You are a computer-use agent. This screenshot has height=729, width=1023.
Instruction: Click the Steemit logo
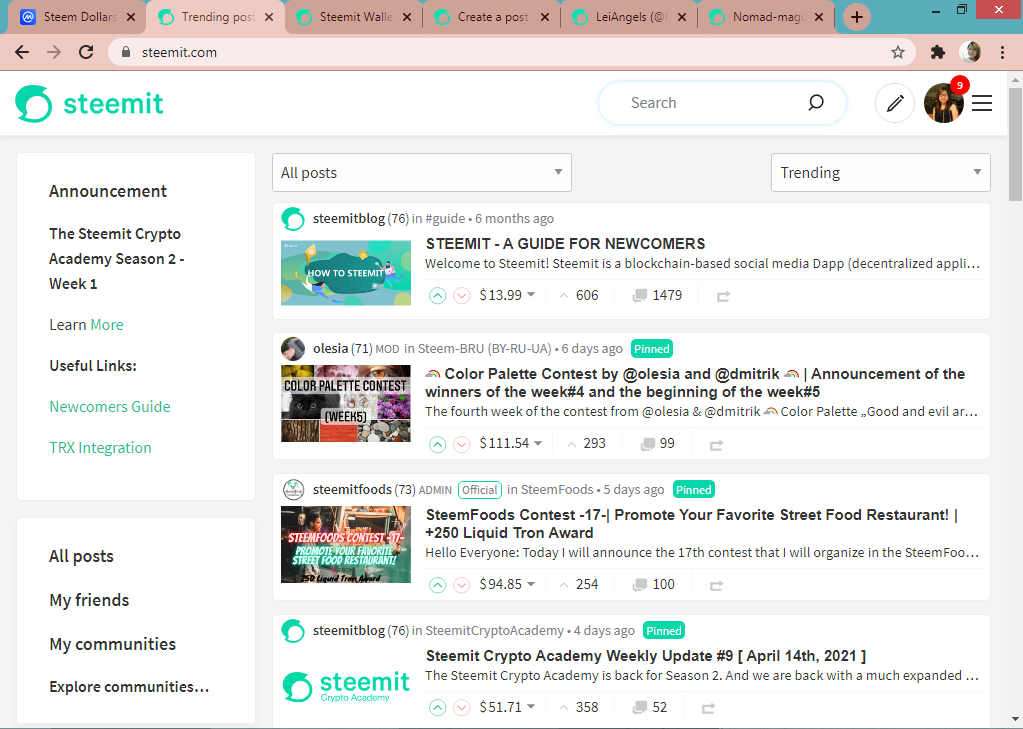point(89,104)
